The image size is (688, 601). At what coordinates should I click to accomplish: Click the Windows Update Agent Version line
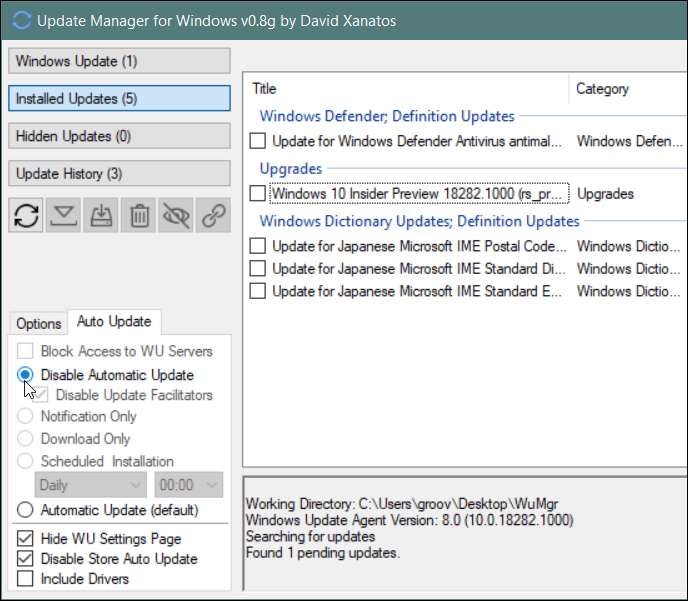coord(409,520)
